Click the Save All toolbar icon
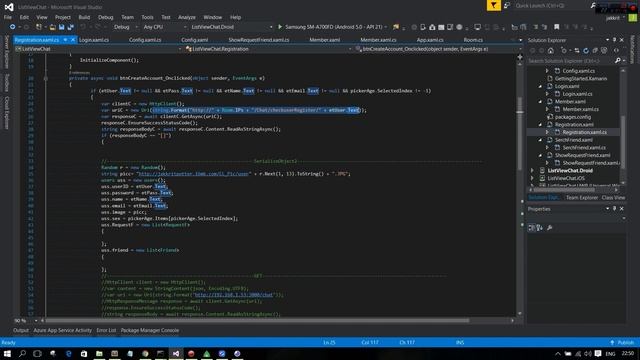The image size is (640, 360). click(x=70, y=27)
